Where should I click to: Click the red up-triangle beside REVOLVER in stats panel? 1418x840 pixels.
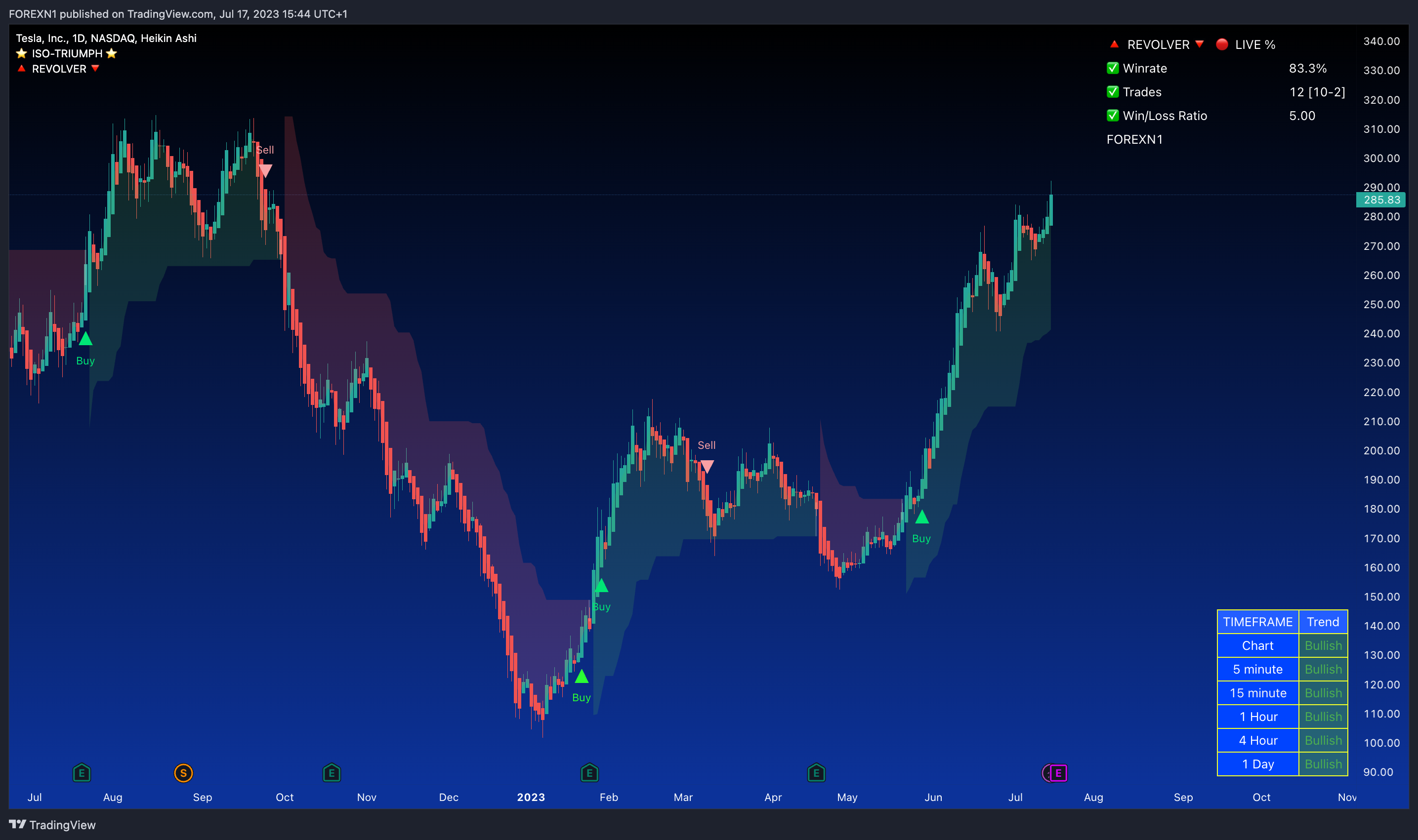coord(1114,43)
